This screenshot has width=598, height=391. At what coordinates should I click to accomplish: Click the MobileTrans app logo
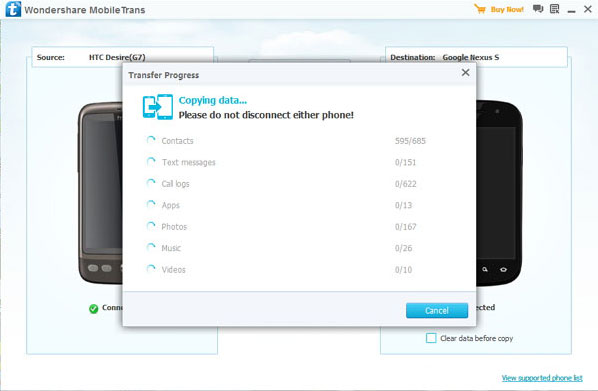click(13, 9)
